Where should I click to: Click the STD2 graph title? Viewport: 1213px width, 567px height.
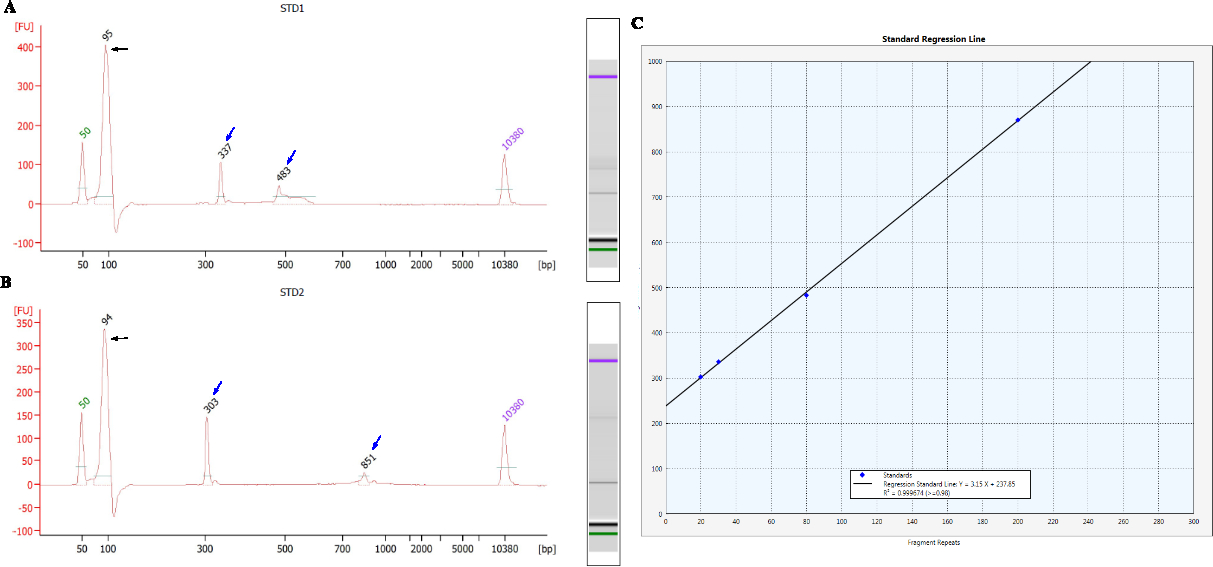(x=294, y=293)
